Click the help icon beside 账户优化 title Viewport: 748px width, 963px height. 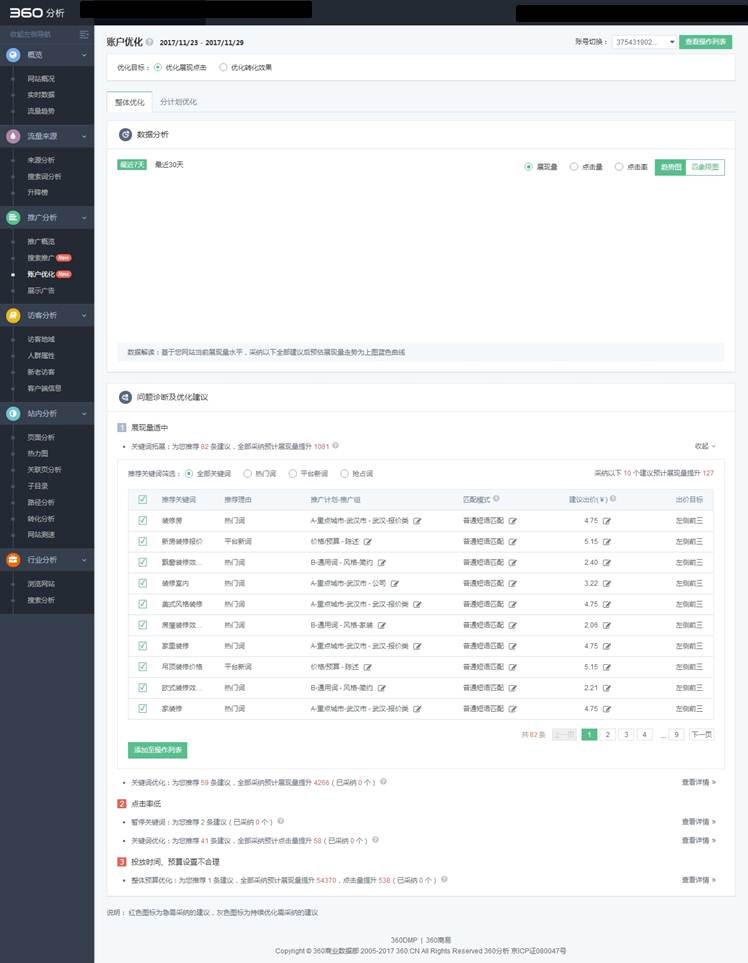pos(150,43)
